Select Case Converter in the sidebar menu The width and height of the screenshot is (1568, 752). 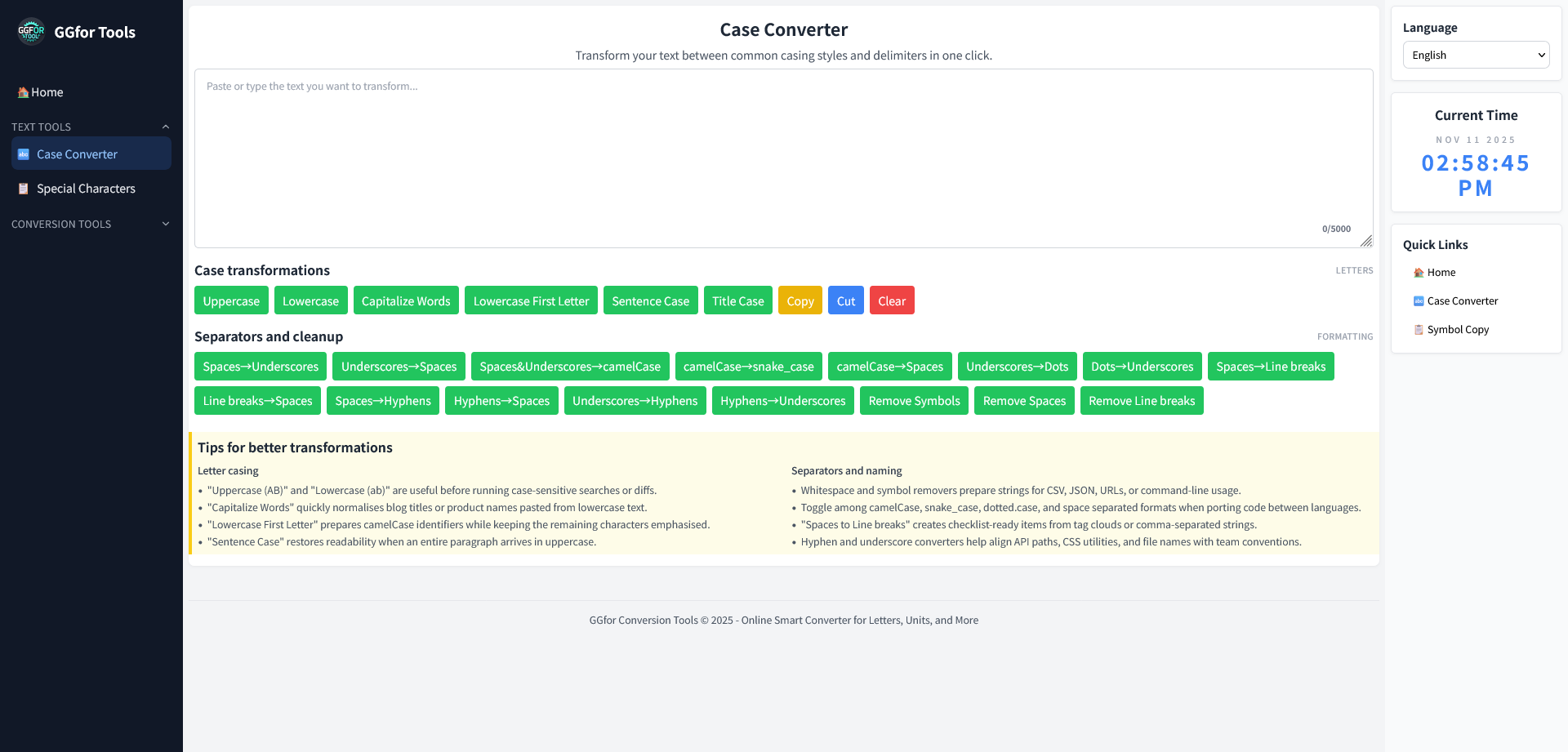coord(77,154)
